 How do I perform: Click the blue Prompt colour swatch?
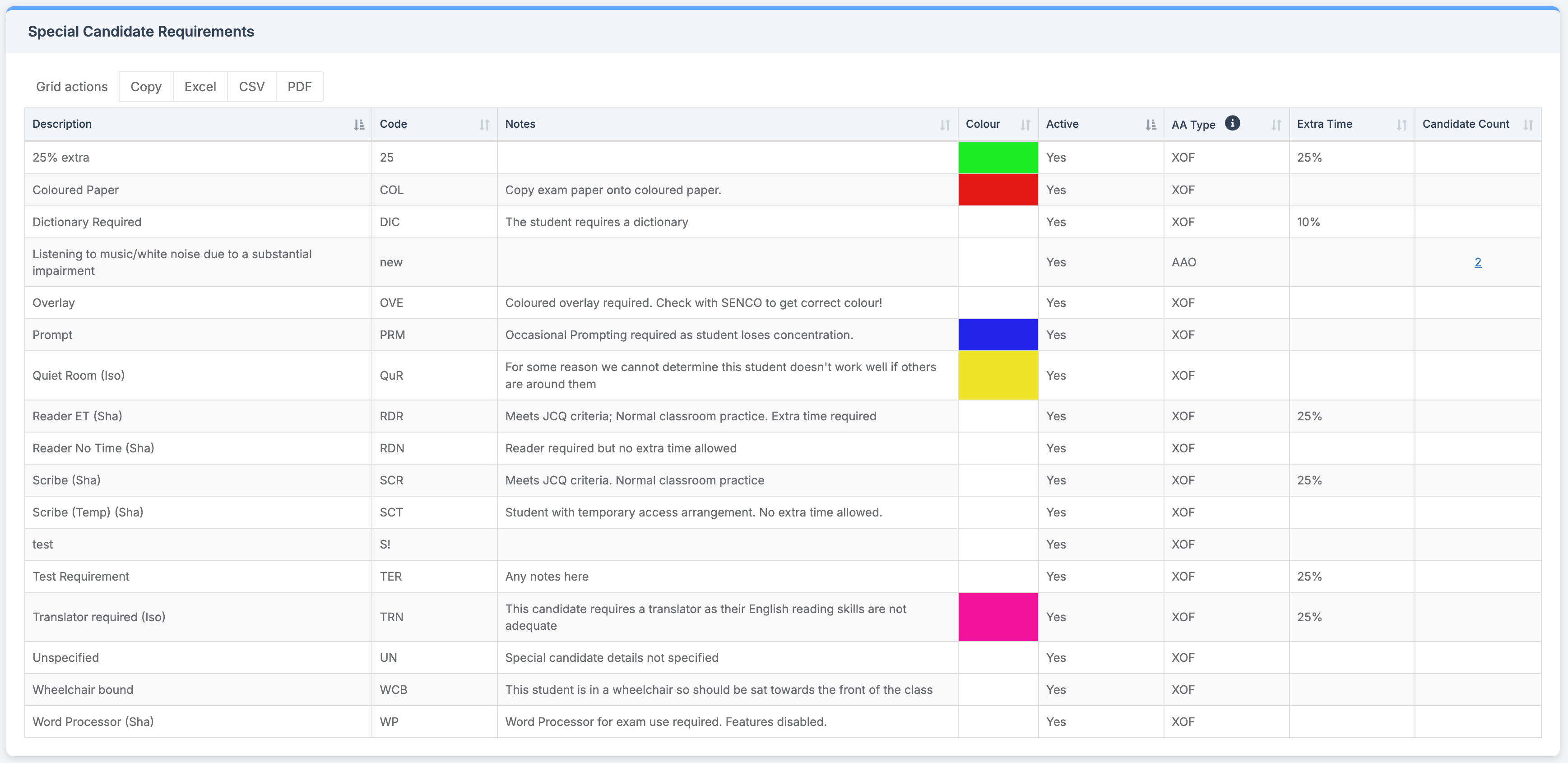click(997, 335)
